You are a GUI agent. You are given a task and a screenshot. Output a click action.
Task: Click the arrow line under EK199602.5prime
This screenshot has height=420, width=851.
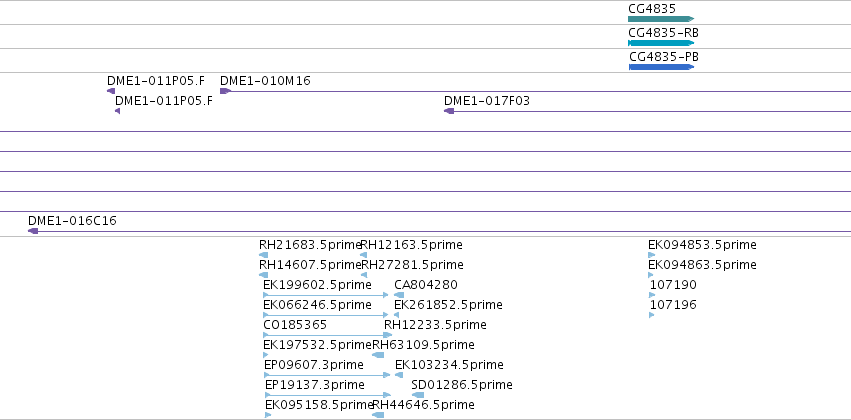point(326,295)
